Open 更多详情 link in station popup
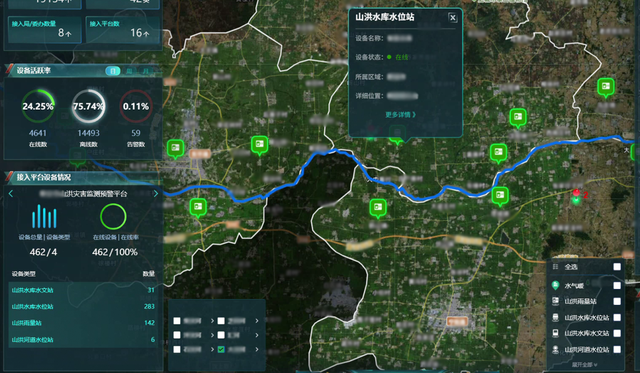The height and width of the screenshot is (373, 640). click(400, 115)
